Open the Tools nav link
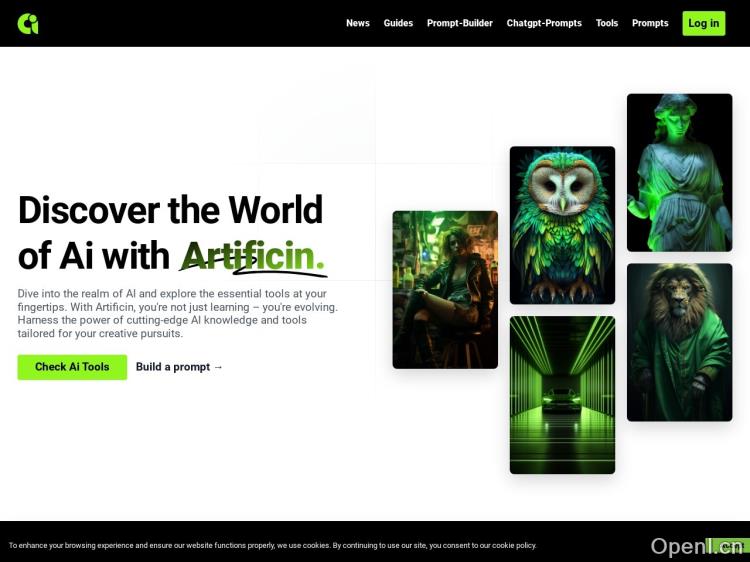The width and height of the screenshot is (750, 562). click(607, 23)
